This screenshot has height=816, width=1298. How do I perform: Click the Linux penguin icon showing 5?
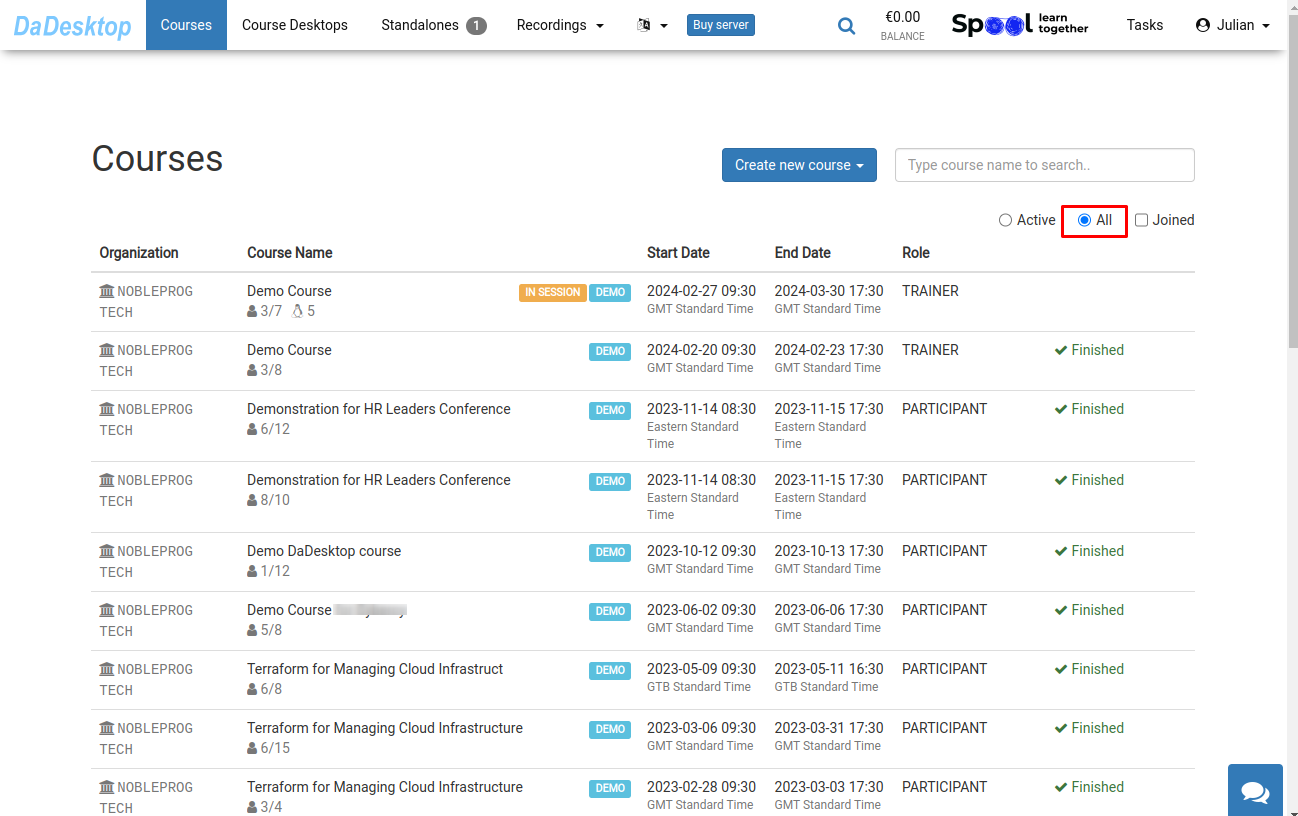pos(297,311)
